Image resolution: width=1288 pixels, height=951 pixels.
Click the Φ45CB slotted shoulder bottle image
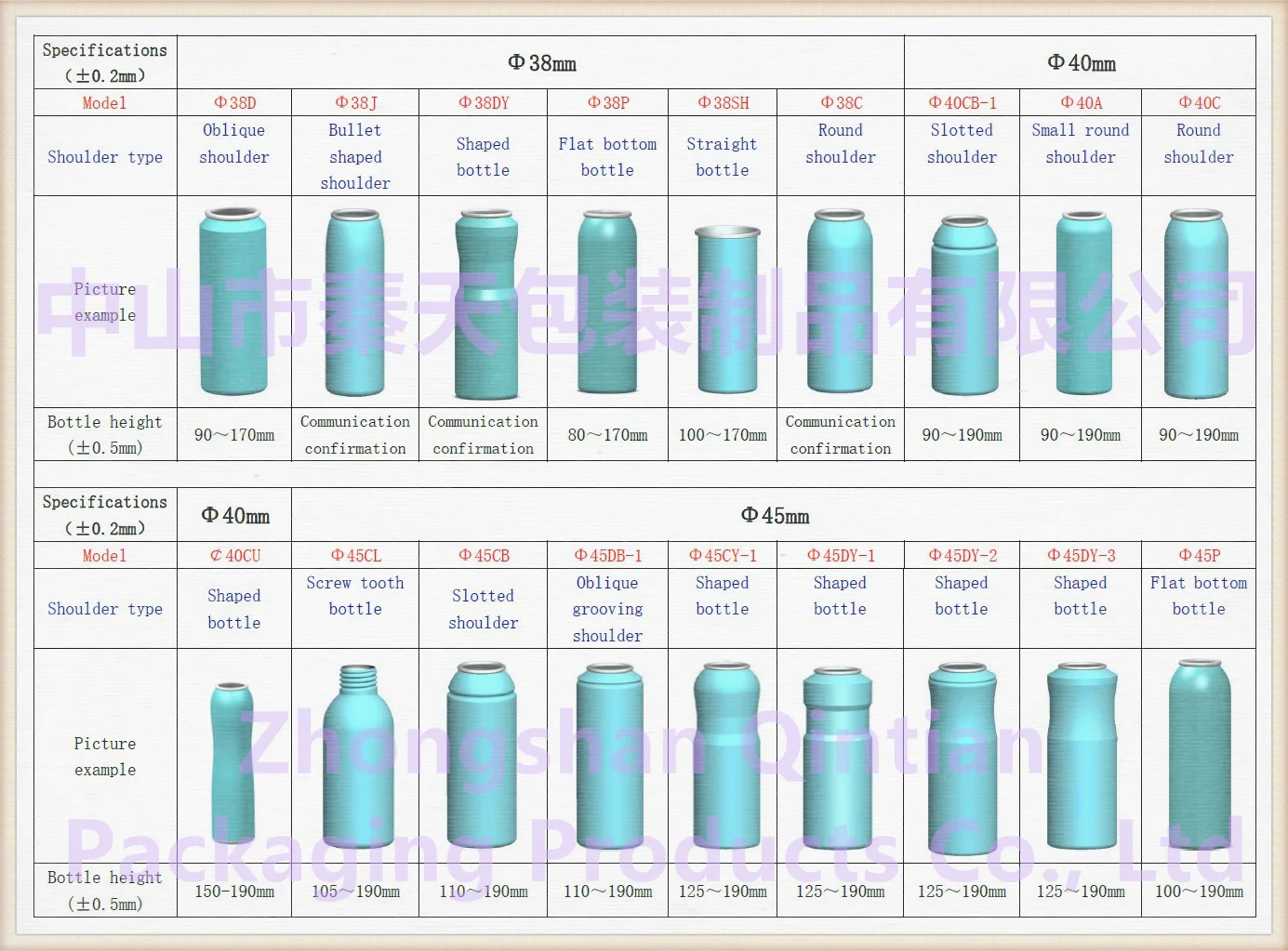pyautogui.click(x=482, y=757)
